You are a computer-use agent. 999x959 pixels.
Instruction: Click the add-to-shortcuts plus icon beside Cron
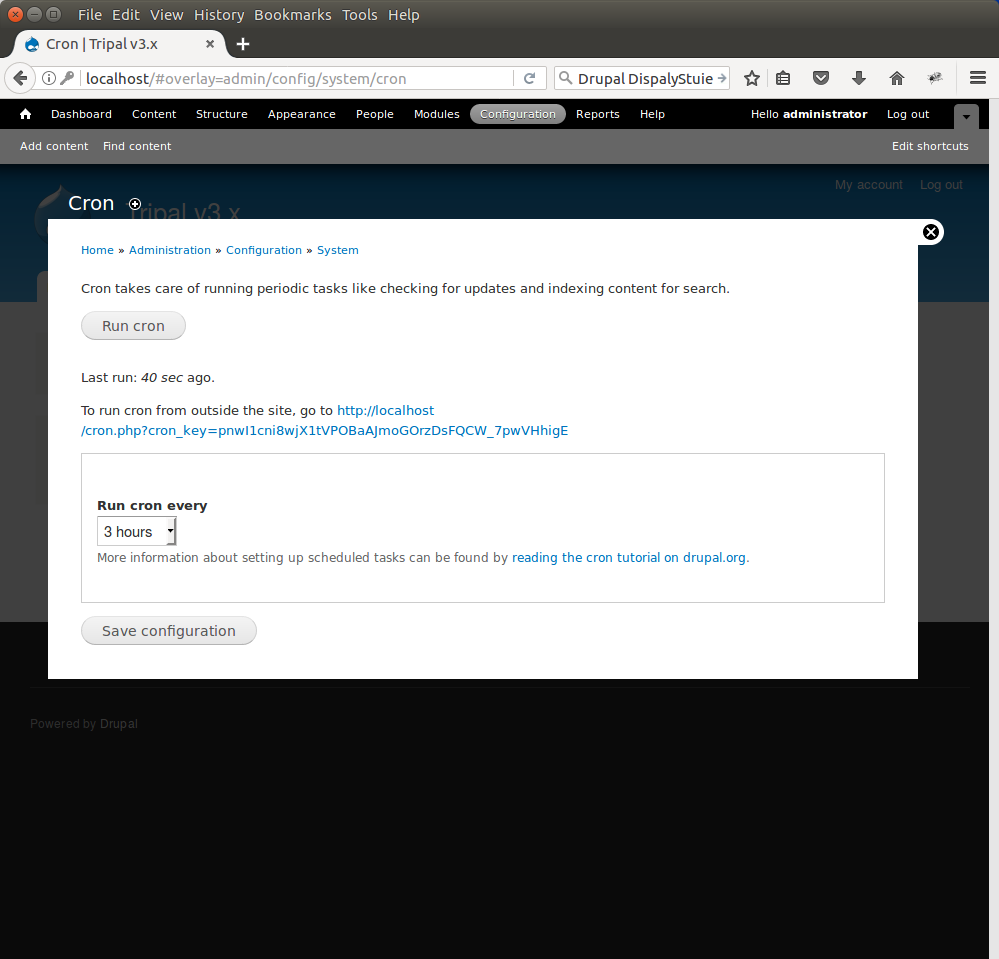click(135, 204)
